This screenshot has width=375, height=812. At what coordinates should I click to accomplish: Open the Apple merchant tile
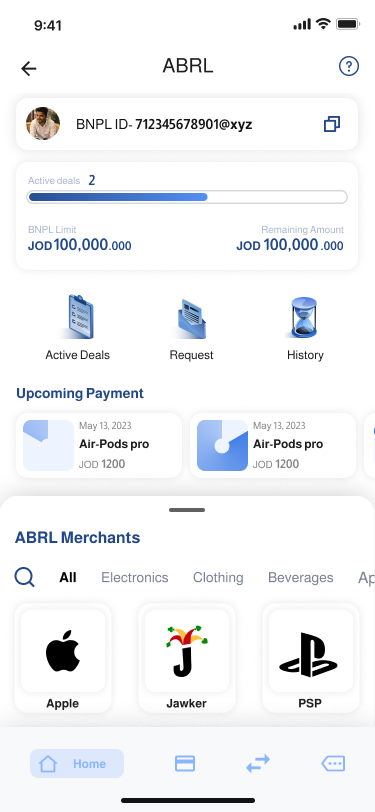tap(63, 658)
